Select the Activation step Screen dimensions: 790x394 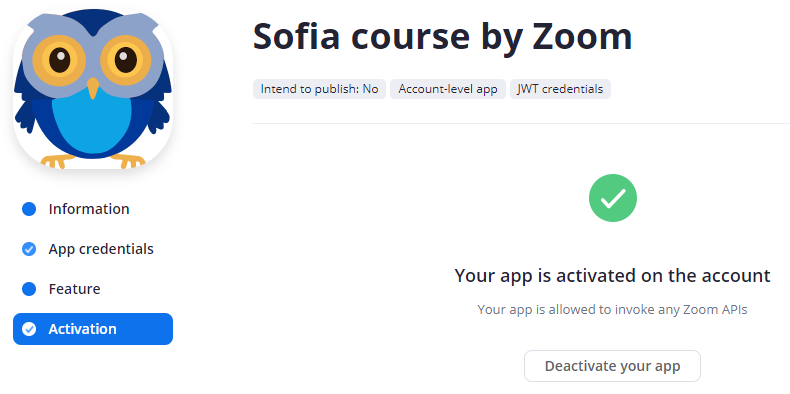point(93,329)
